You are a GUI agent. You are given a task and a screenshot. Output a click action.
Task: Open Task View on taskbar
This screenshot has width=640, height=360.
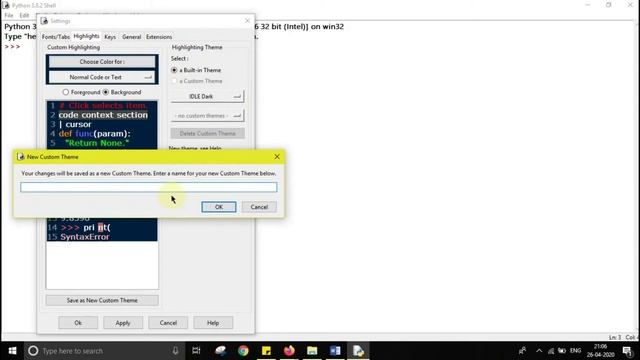pyautogui.click(x=196, y=351)
